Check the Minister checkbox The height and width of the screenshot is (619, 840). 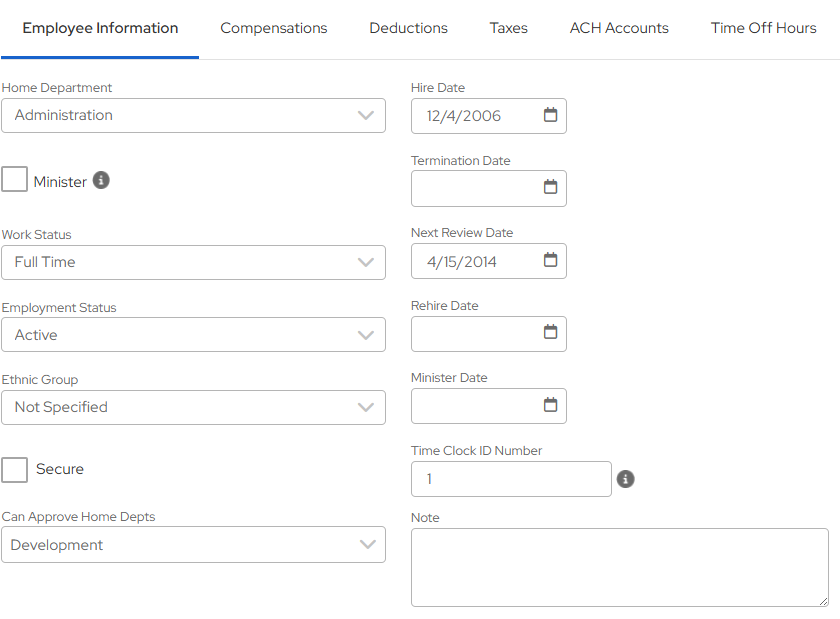pyautogui.click(x=15, y=180)
